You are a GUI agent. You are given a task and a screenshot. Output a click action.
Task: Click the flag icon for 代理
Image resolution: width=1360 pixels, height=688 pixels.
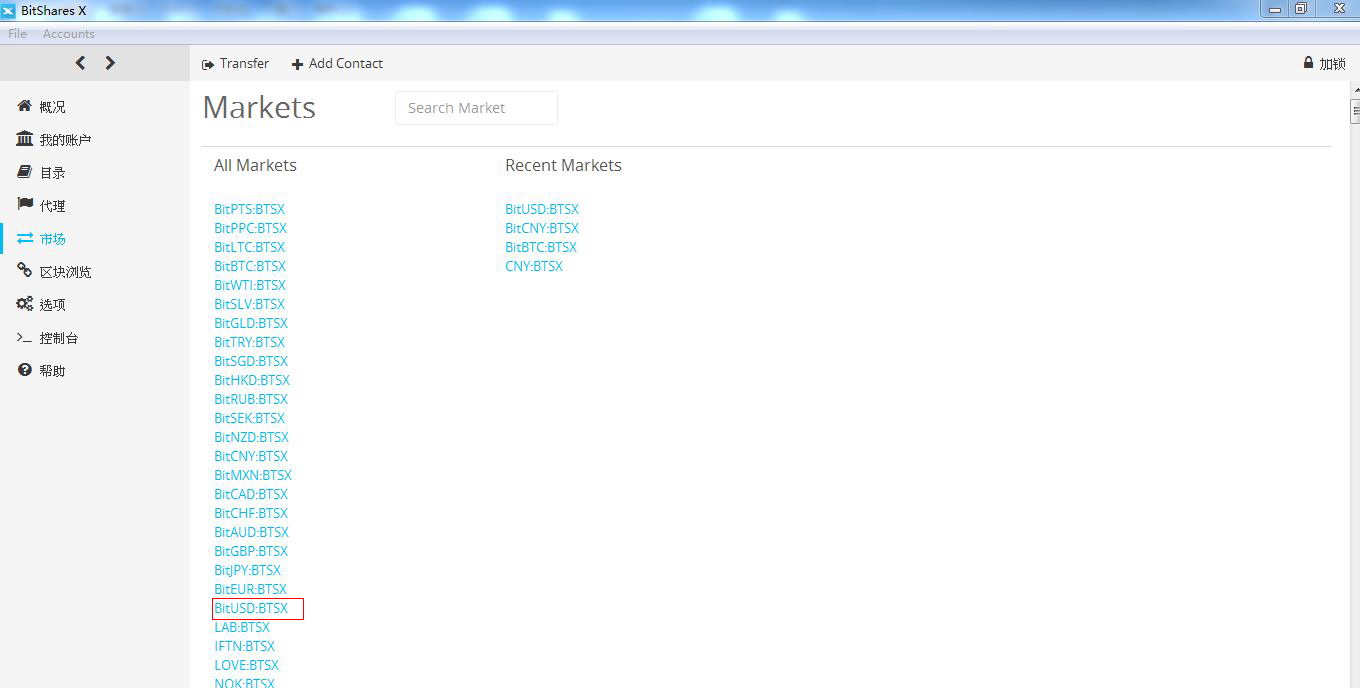click(25, 205)
